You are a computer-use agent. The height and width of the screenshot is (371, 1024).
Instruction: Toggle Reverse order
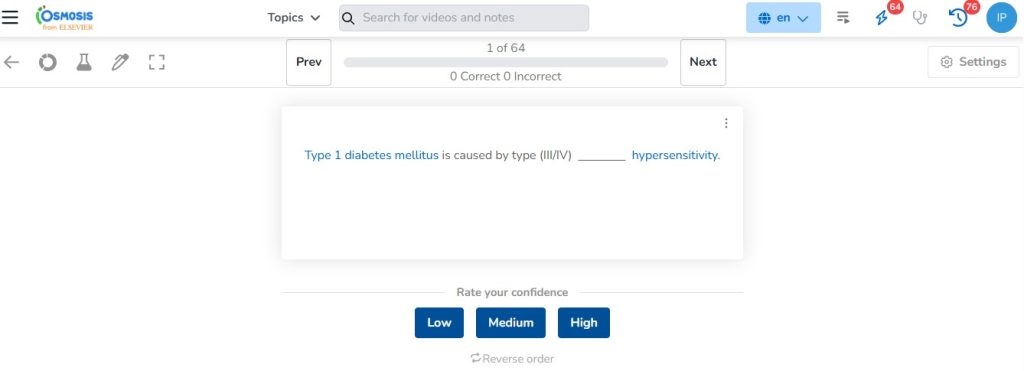tap(512, 359)
